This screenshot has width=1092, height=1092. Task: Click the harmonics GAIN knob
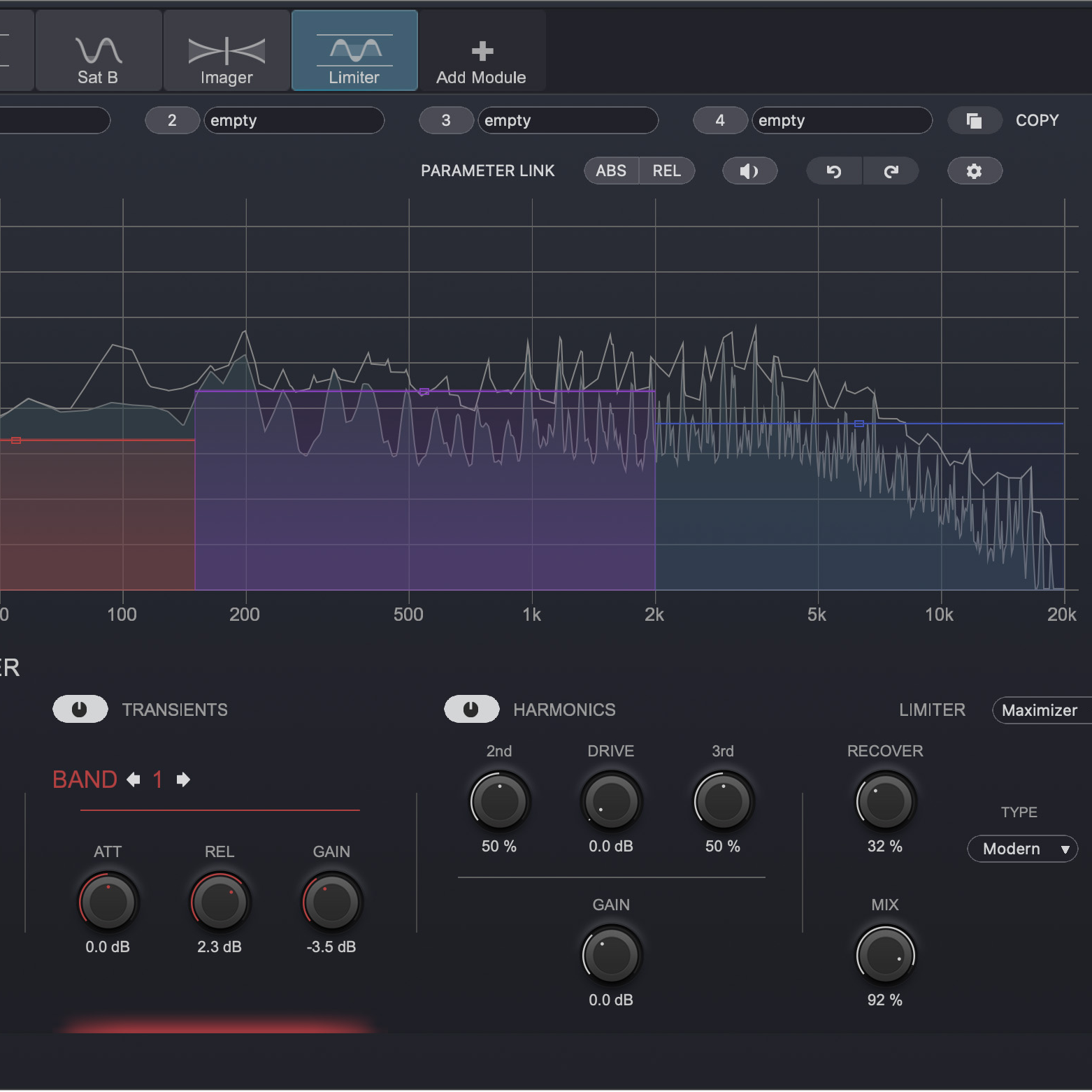click(611, 955)
